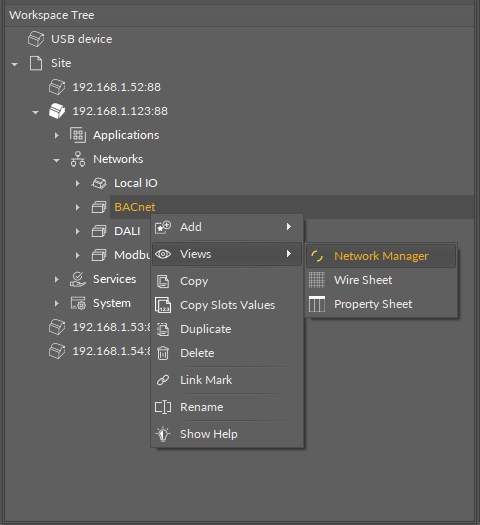Open the Network Manager view
The image size is (480, 525).
381,256
